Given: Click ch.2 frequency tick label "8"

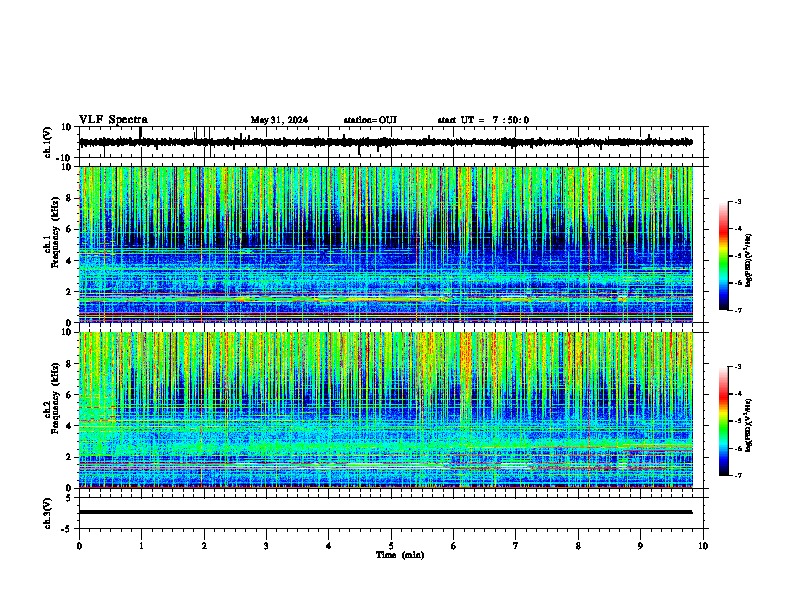Looking at the screenshot, I should coord(69,364).
